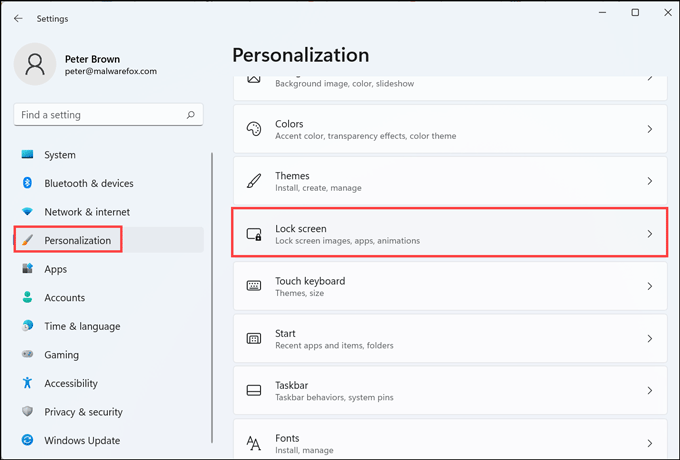Click 'Lock screen images, apps, animations' description

coord(347,241)
